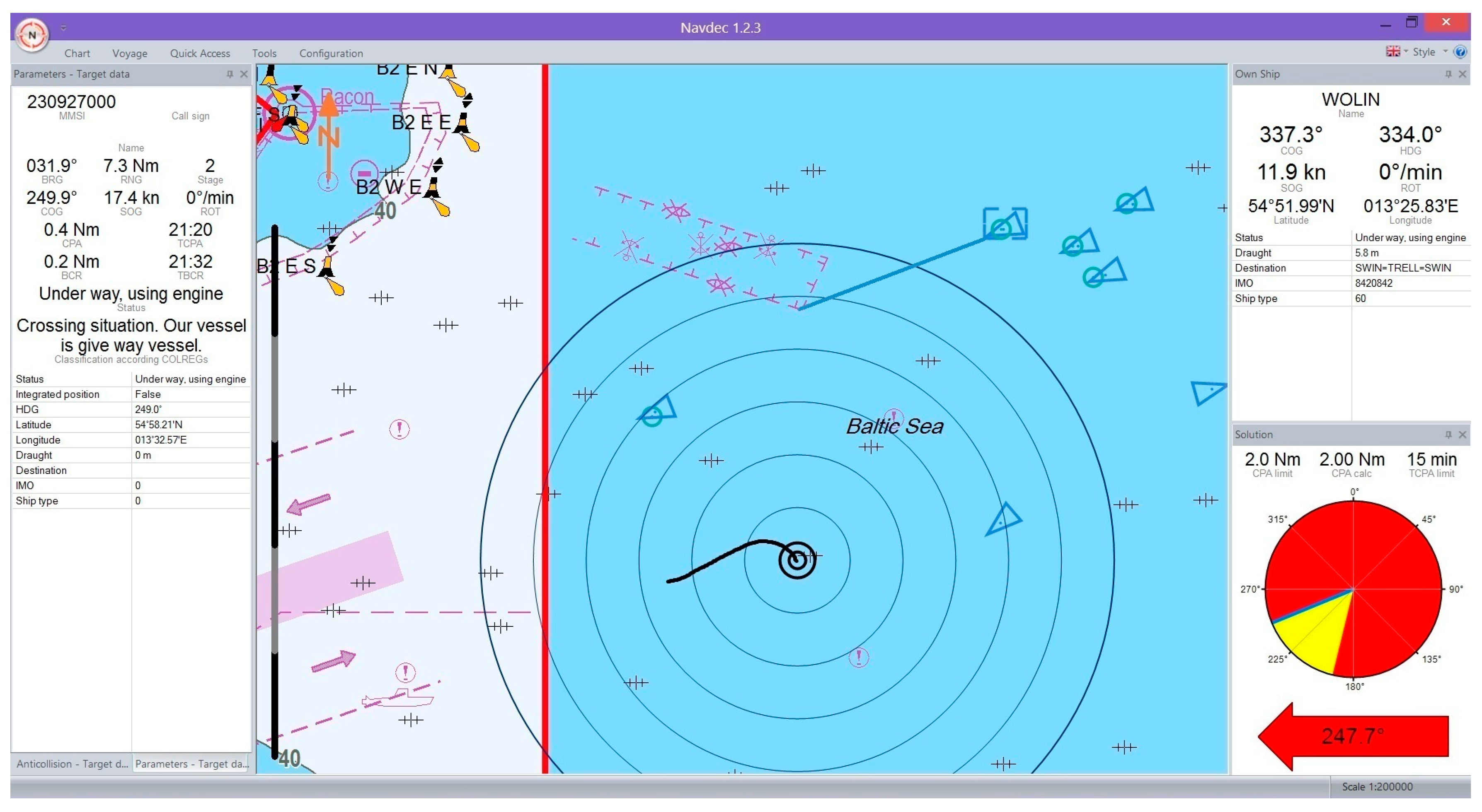The width and height of the screenshot is (1482, 812).
Task: Open quick access toolbar customize arrow
Action: [63, 28]
